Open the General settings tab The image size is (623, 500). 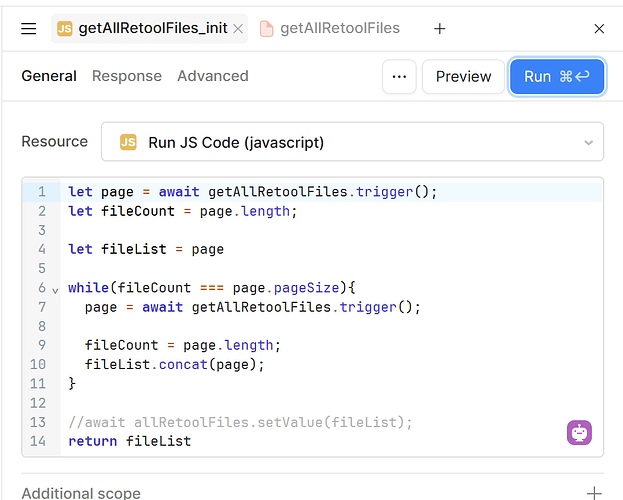click(x=49, y=76)
